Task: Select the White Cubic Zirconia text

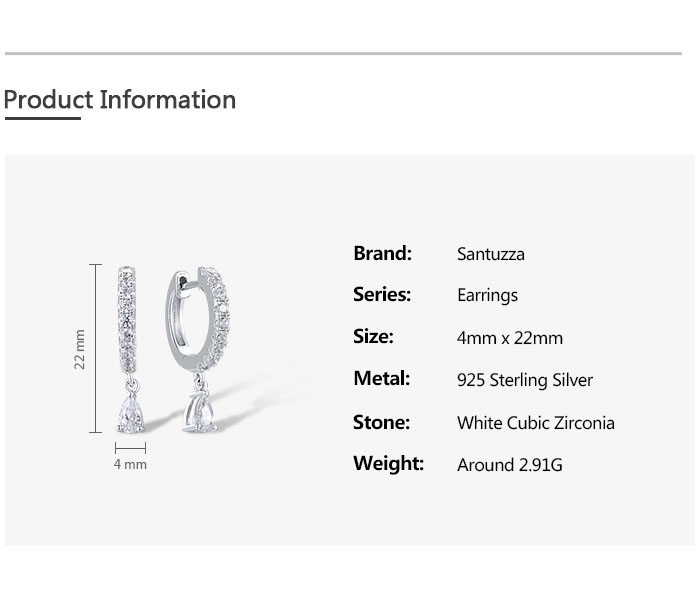Action: click(x=535, y=423)
